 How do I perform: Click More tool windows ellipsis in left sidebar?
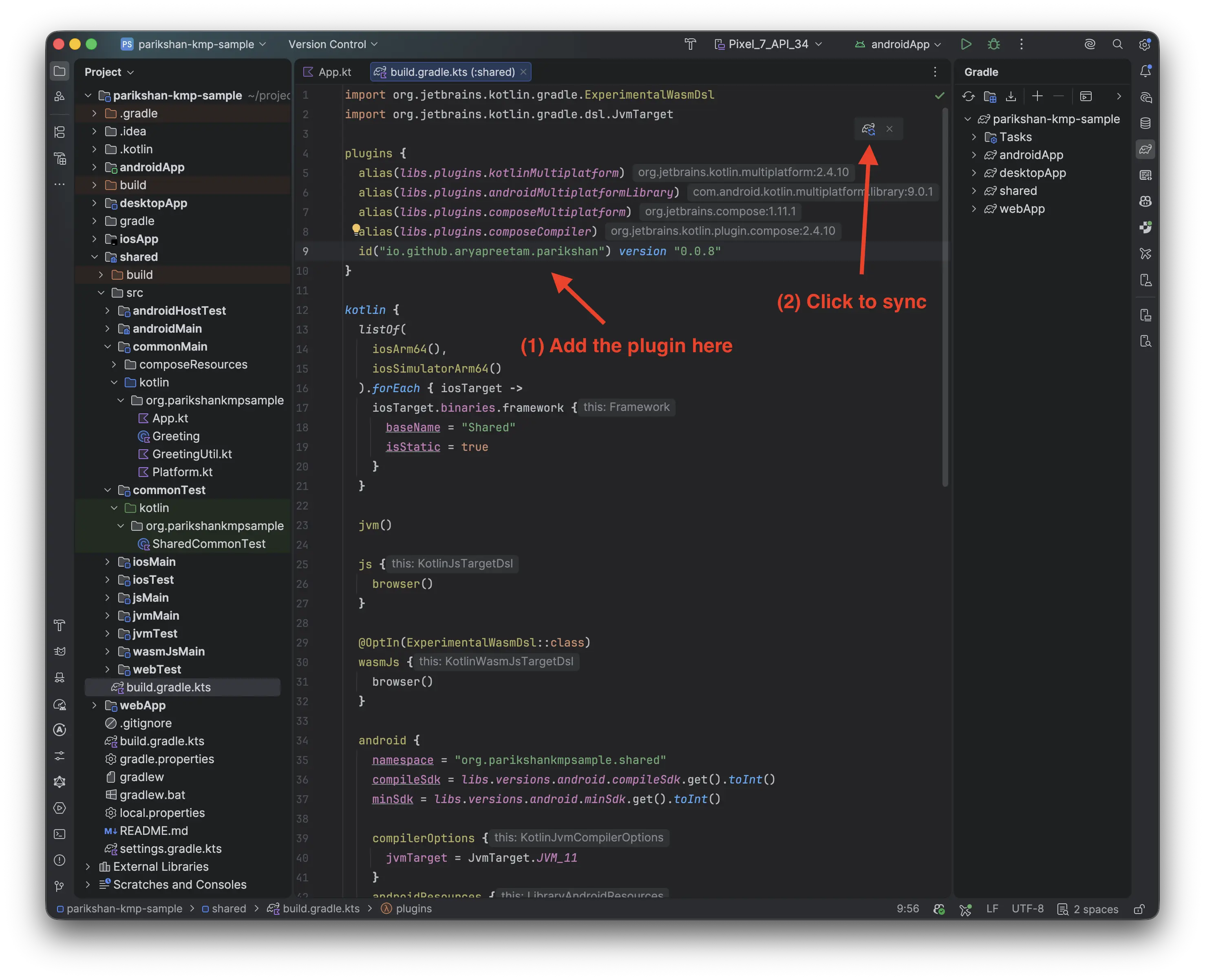pos(59,185)
